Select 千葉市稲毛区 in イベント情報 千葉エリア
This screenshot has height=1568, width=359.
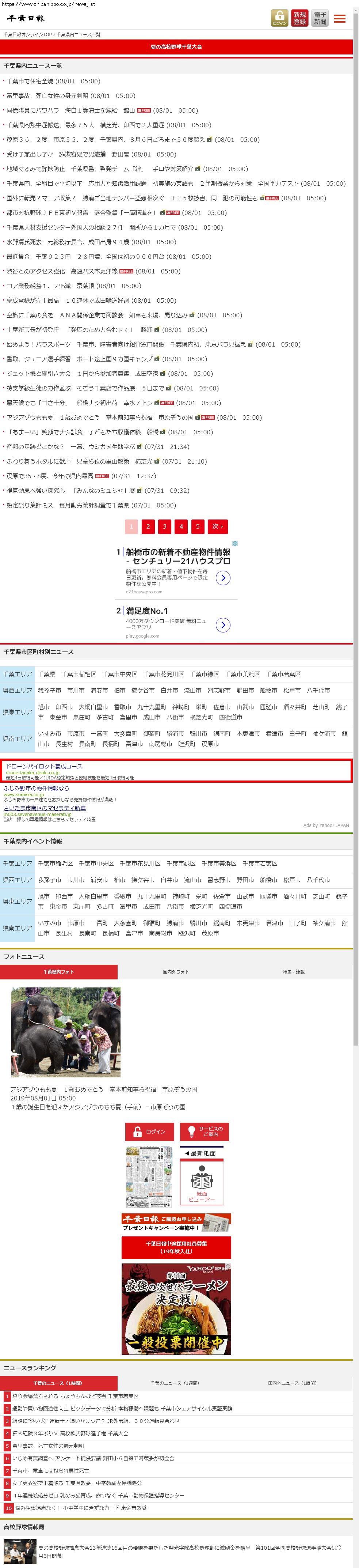click(56, 863)
